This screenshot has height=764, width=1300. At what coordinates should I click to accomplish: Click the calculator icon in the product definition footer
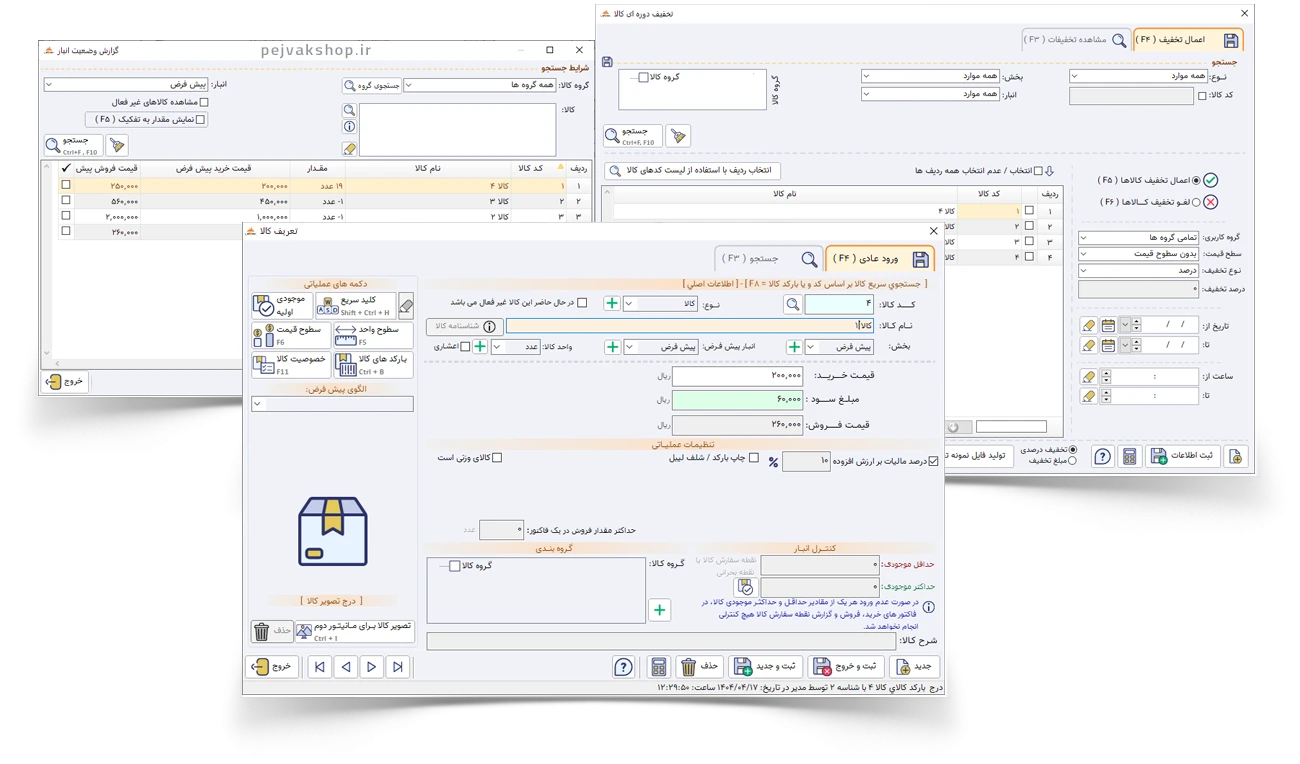click(x=658, y=667)
